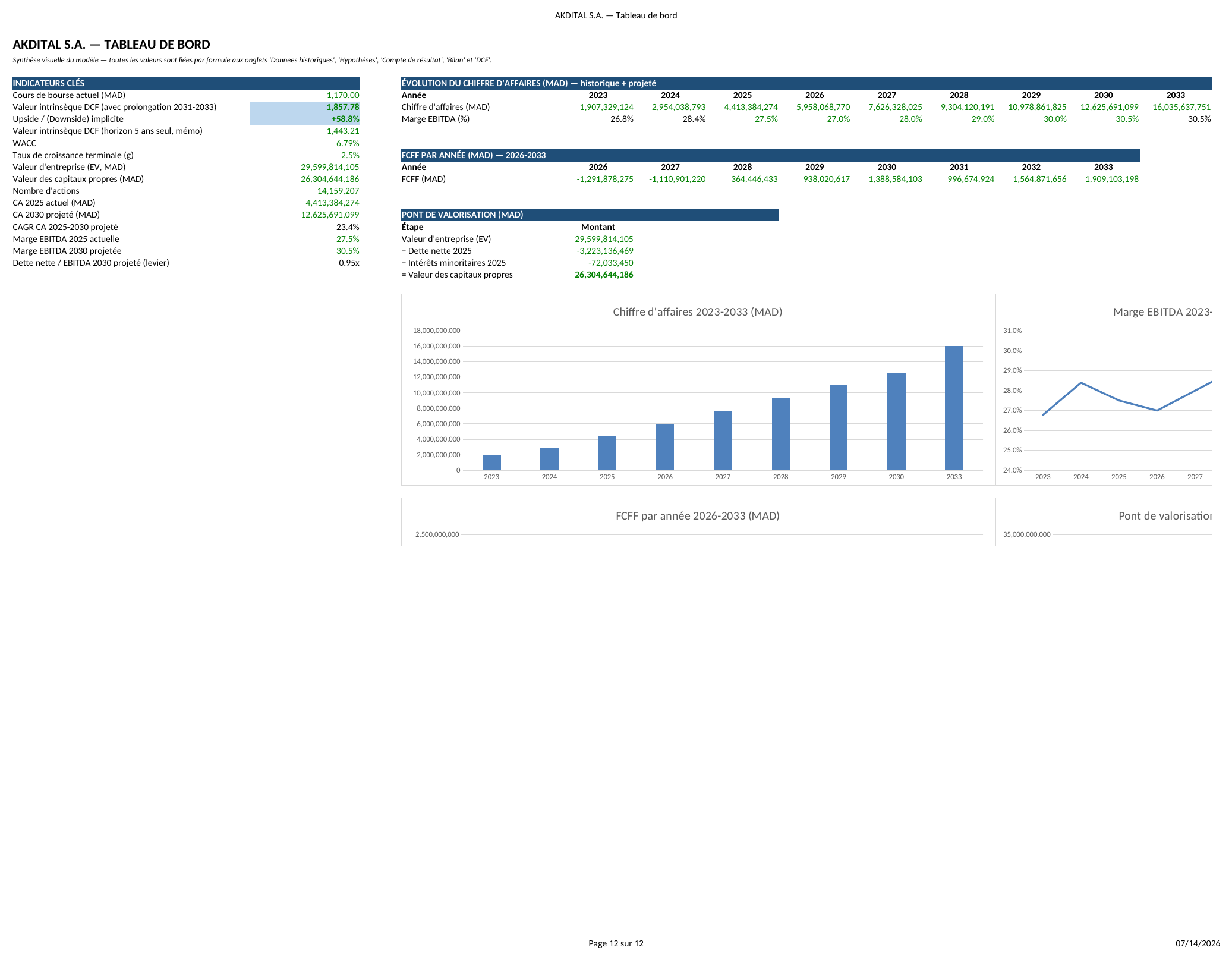Click the 'ÉVOLUTION DU CHIFFRE D'AFFAIRES' section header

click(x=806, y=83)
